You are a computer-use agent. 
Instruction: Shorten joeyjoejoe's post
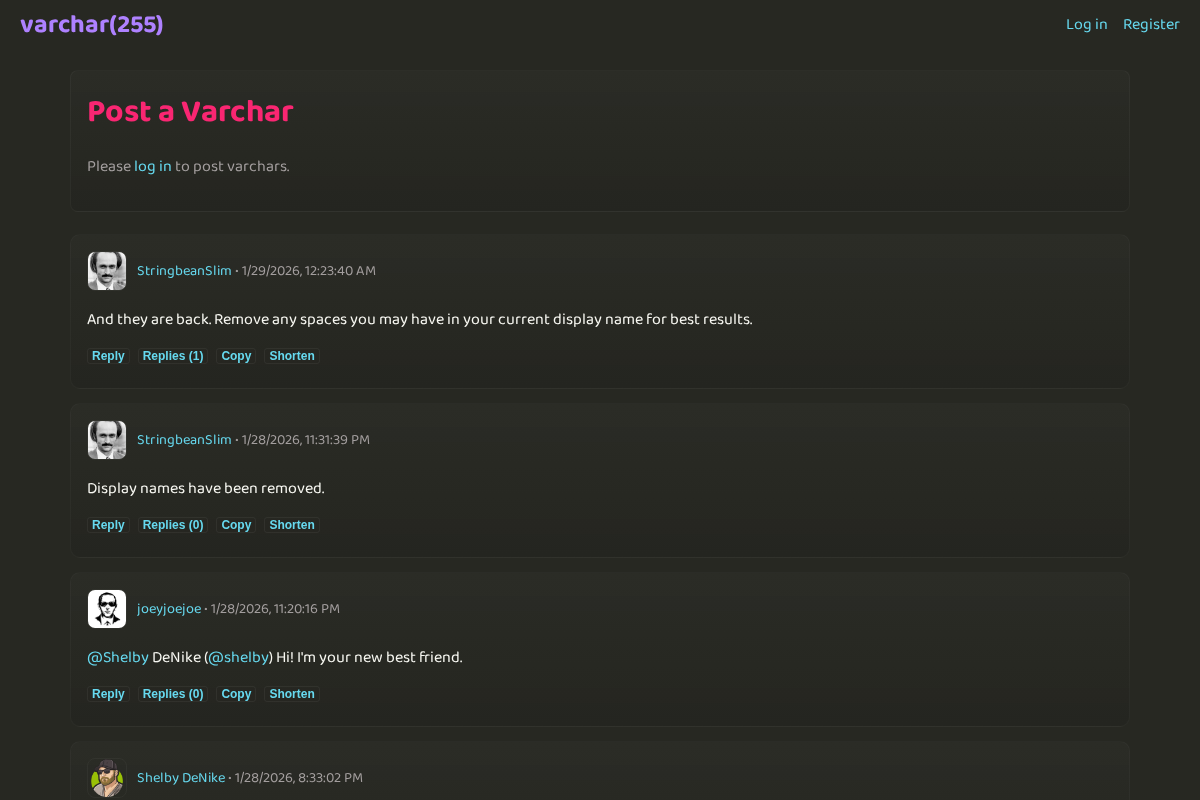[x=292, y=694]
